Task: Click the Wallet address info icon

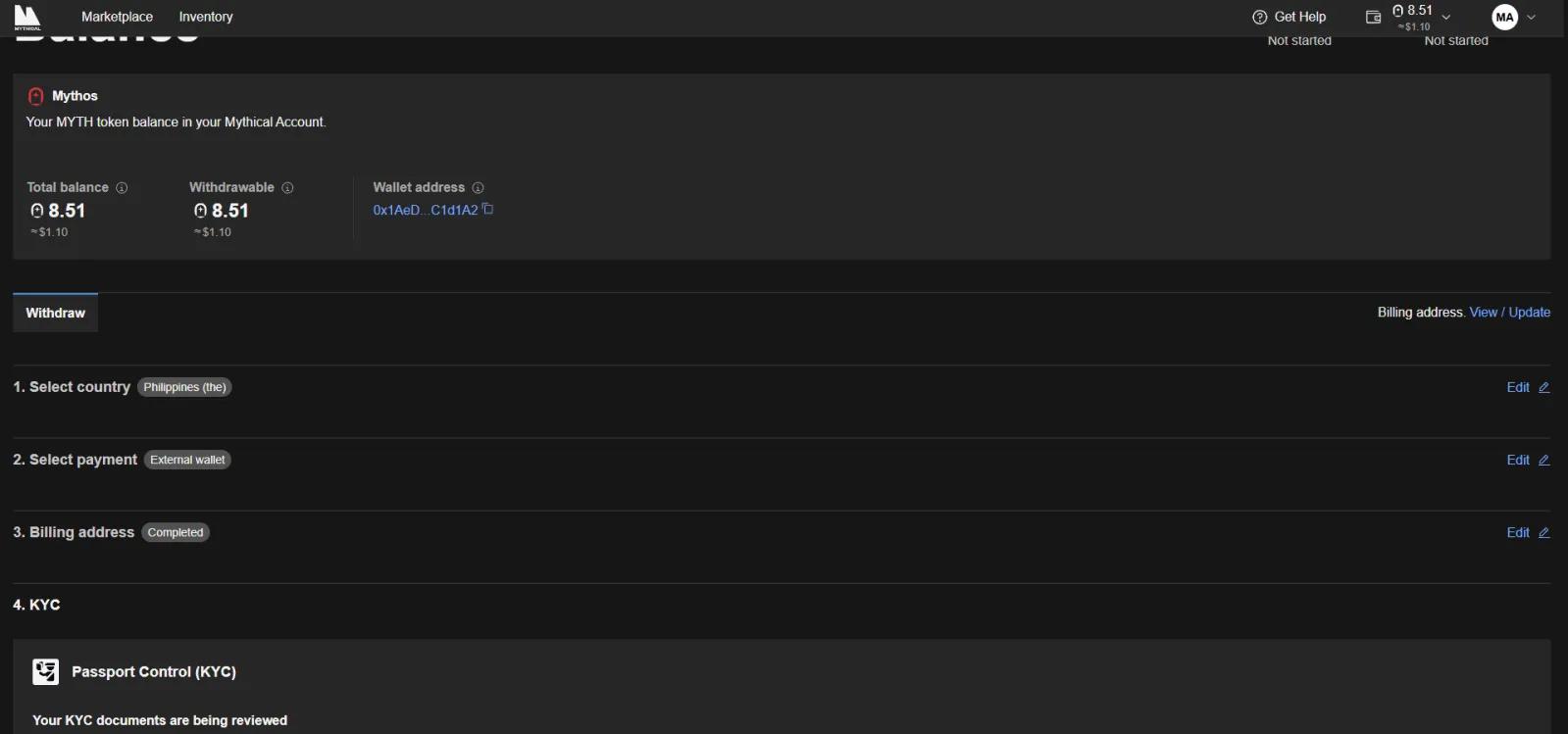Action: click(x=478, y=188)
